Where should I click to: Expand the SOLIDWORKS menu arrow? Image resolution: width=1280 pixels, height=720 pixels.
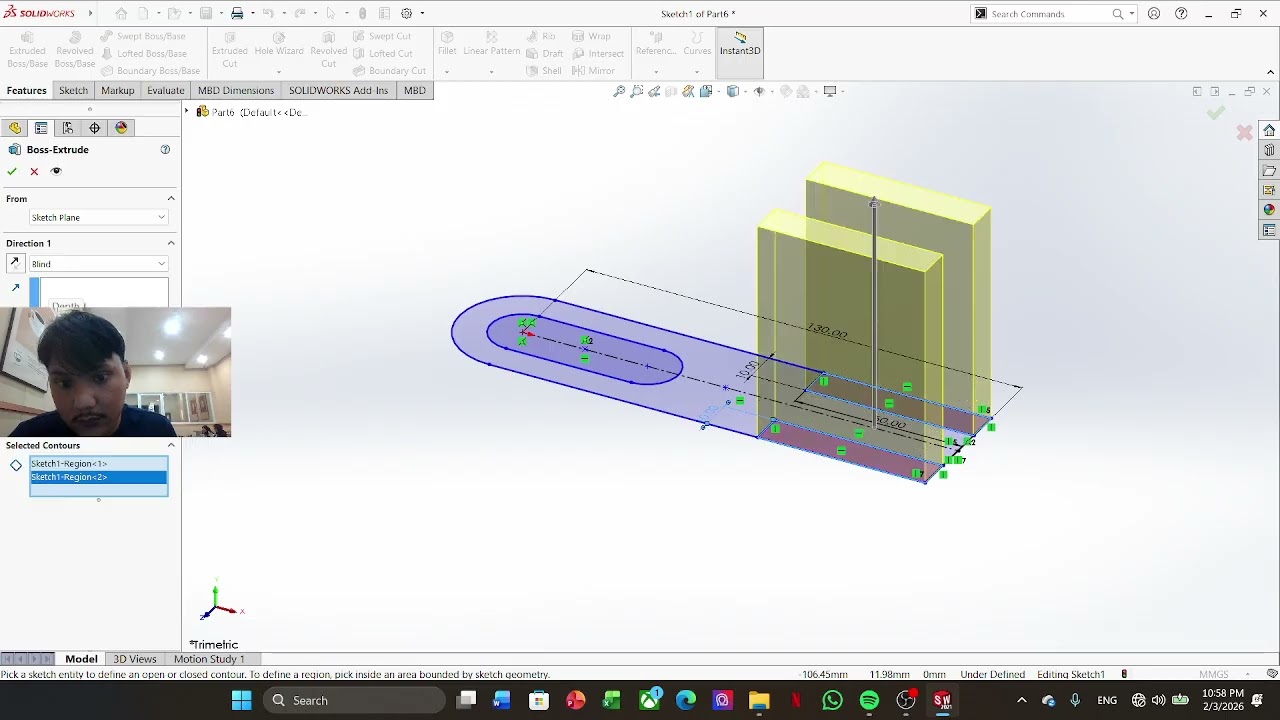pos(90,14)
